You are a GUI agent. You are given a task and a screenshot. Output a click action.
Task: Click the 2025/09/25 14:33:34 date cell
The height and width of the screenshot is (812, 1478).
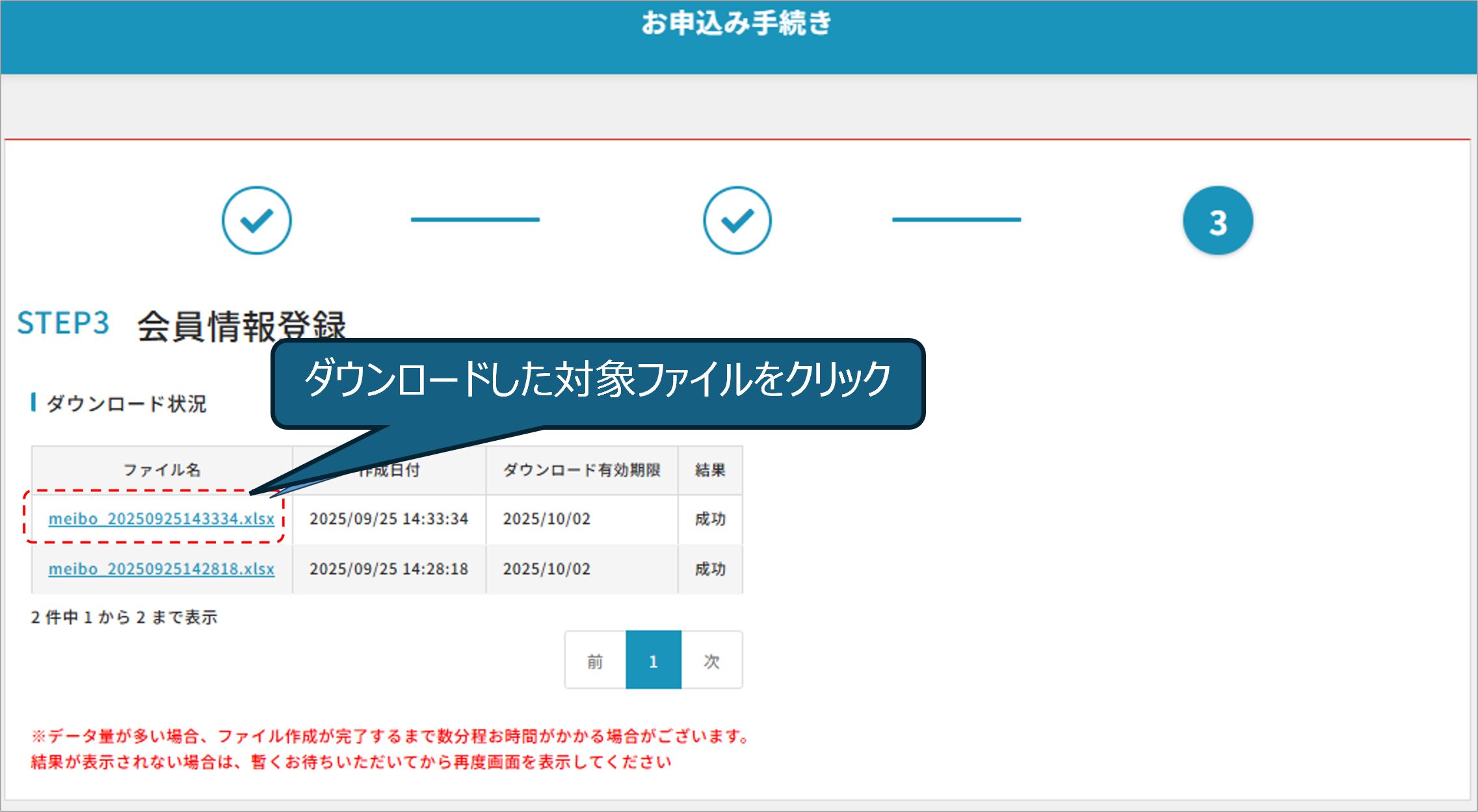[388, 519]
